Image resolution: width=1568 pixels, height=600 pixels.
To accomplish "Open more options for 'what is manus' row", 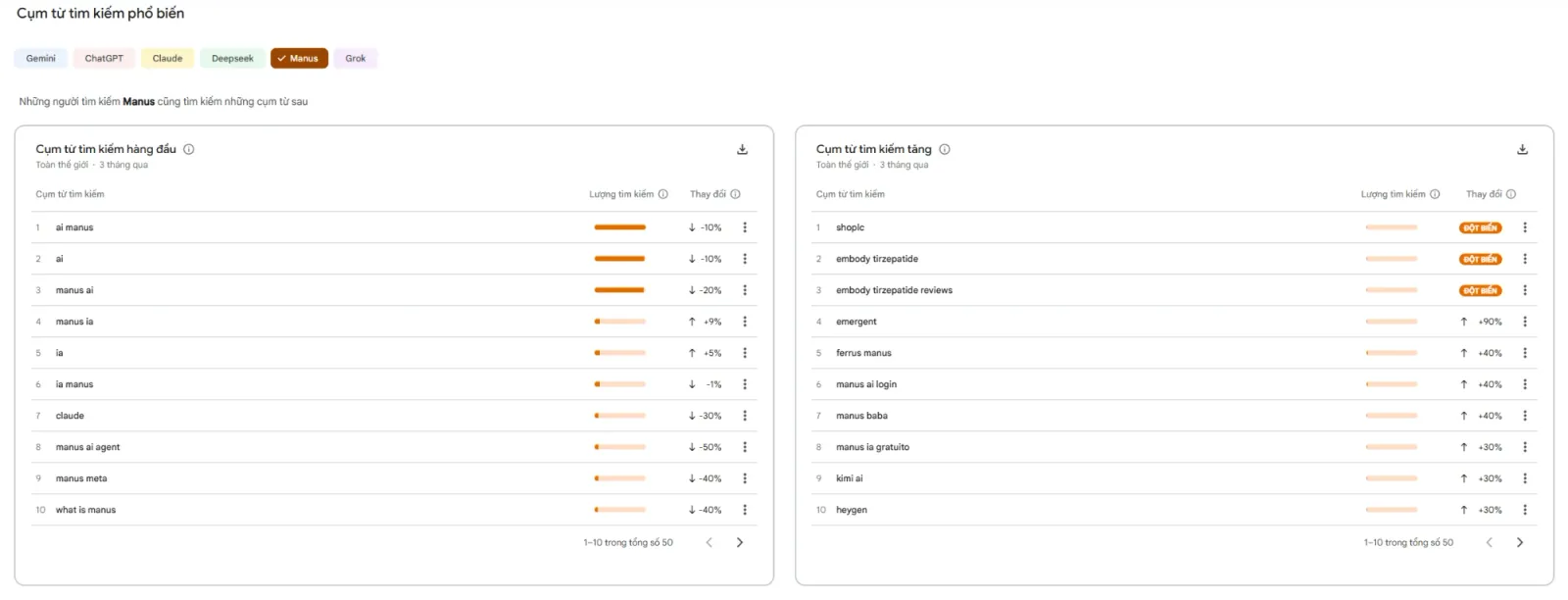I will tap(745, 510).
